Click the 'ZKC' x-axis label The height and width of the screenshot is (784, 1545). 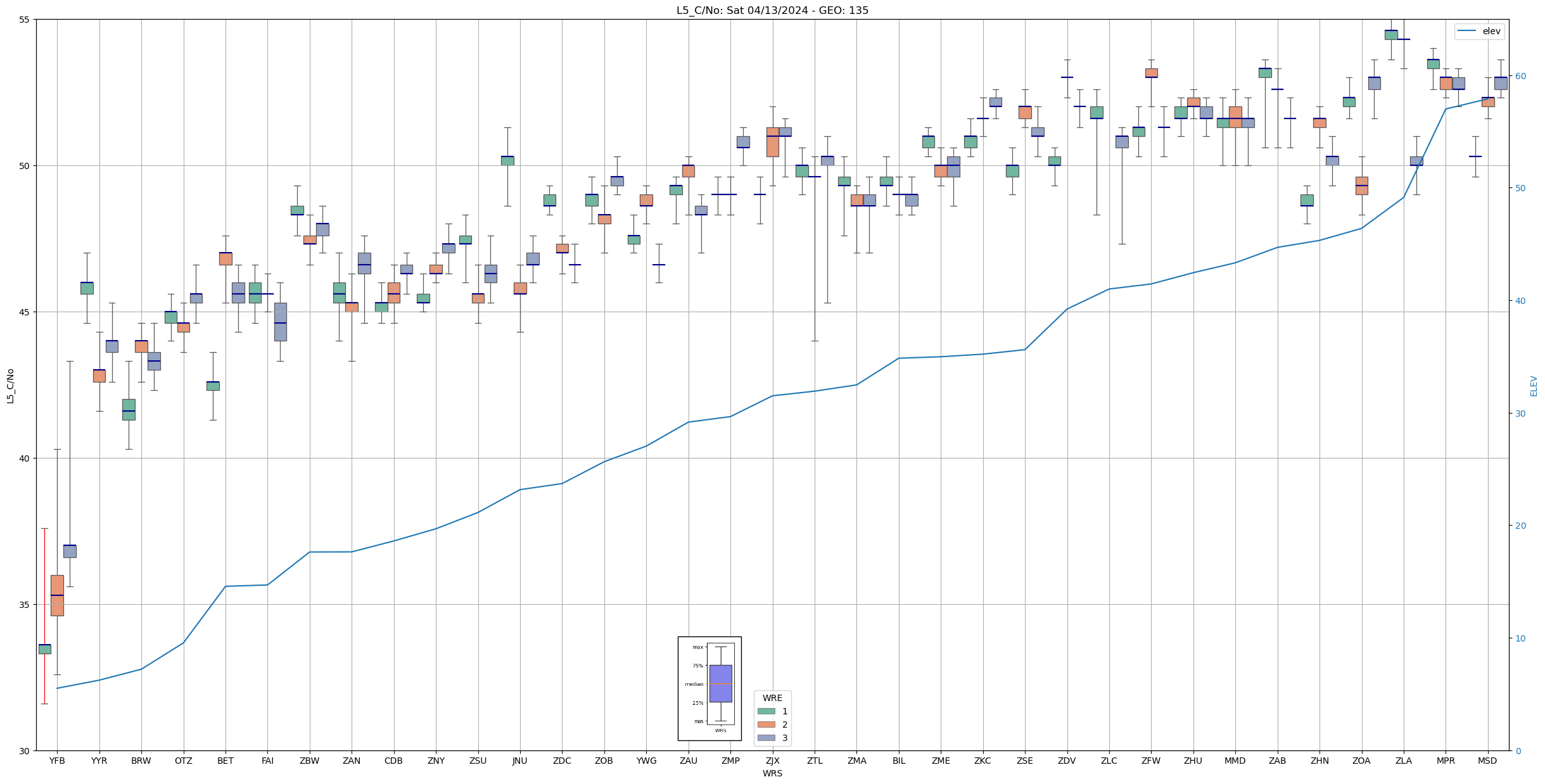point(983,761)
